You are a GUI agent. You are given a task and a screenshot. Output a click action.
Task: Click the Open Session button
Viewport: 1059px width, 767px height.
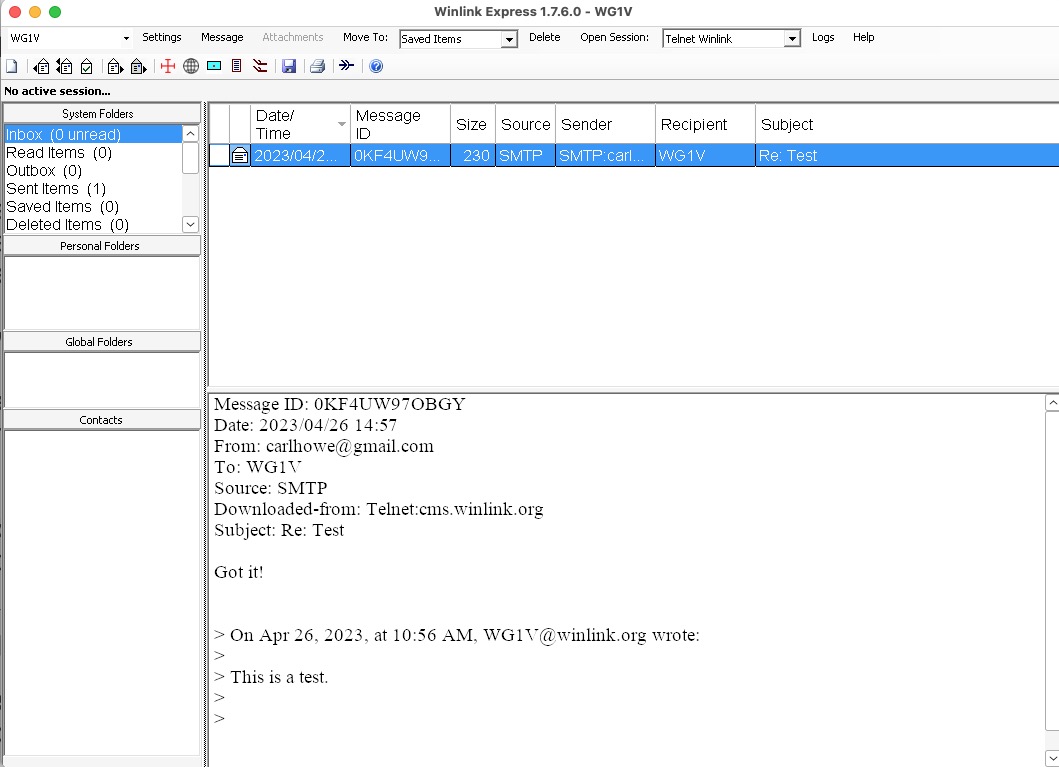[614, 38]
